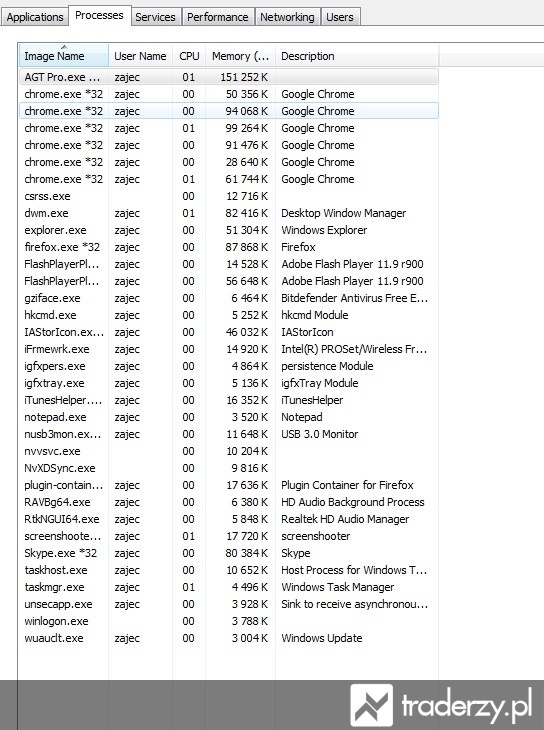Select the nvvsvc.exe process
Image resolution: width=544 pixels, height=730 pixels.
click(229, 451)
